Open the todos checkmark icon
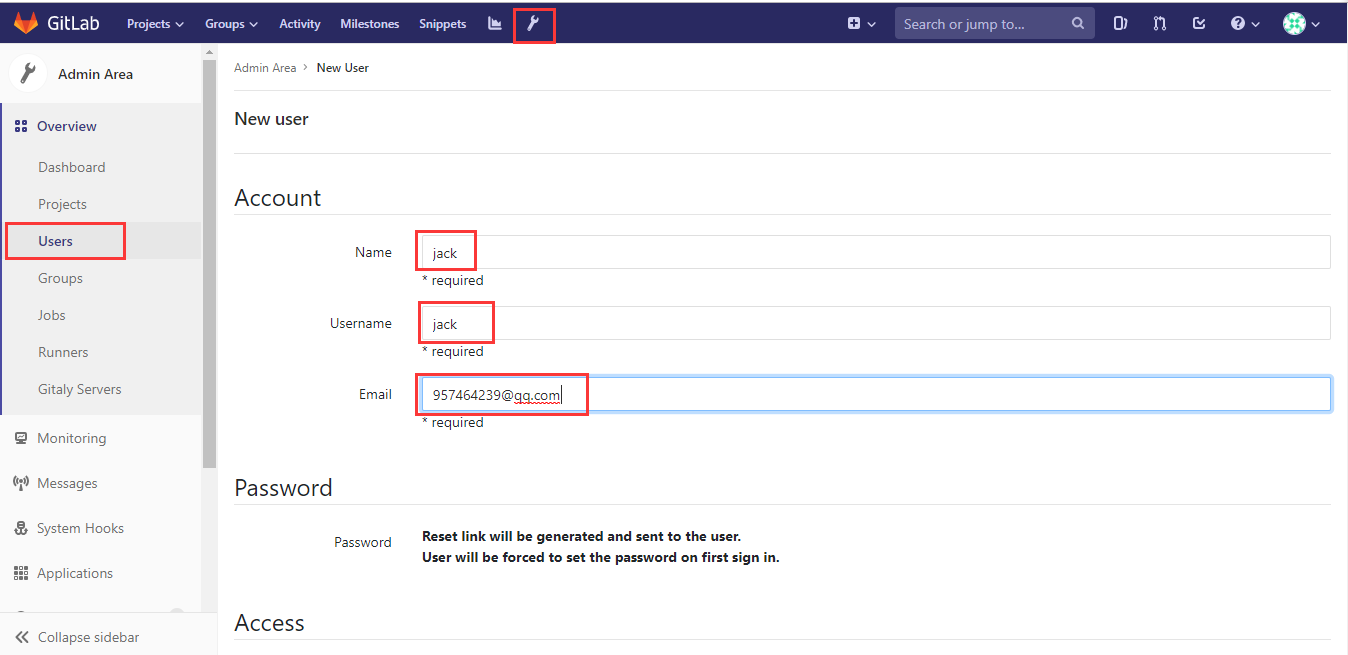 coord(1199,23)
